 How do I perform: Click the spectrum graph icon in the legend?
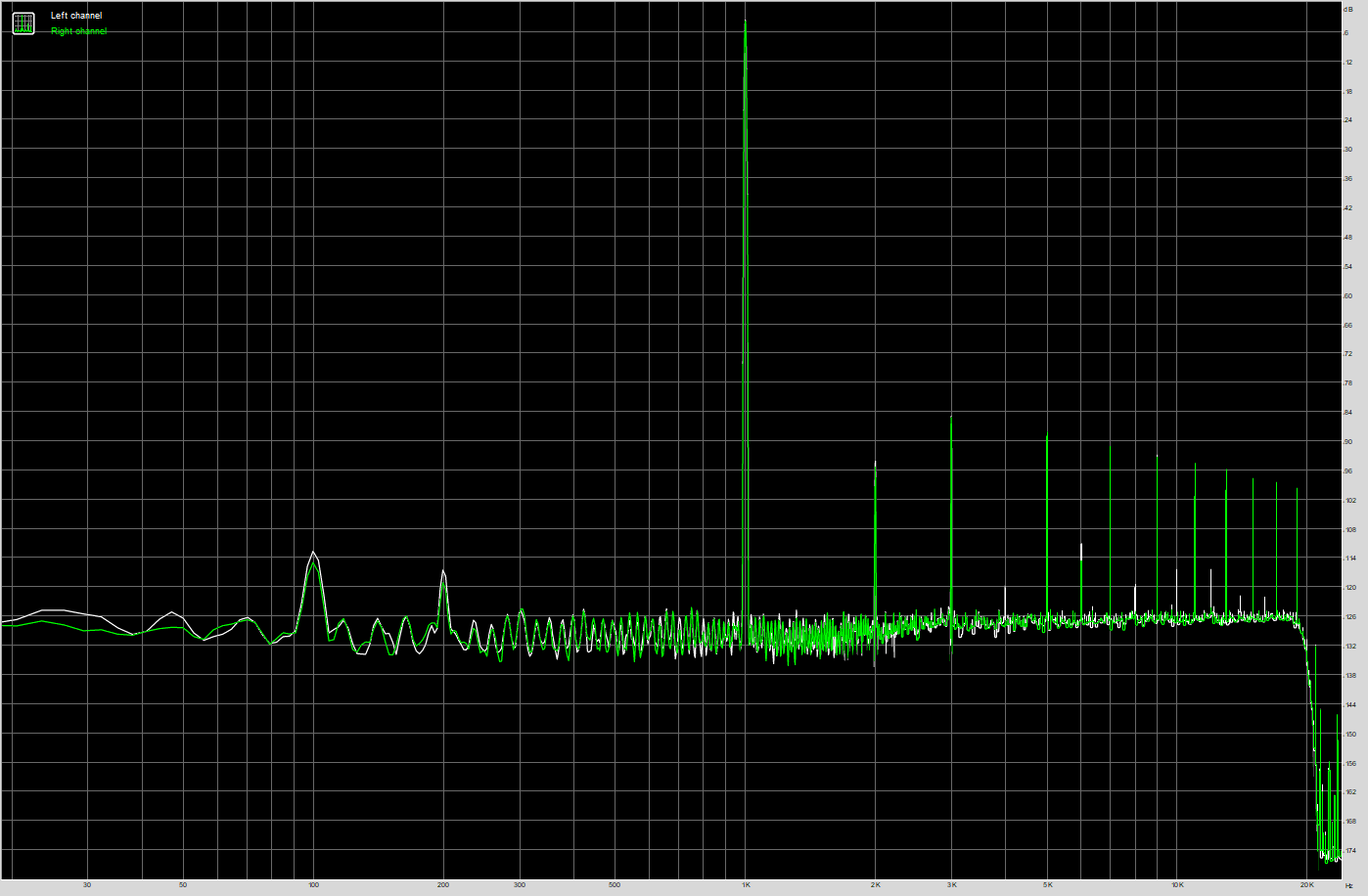[x=23, y=23]
